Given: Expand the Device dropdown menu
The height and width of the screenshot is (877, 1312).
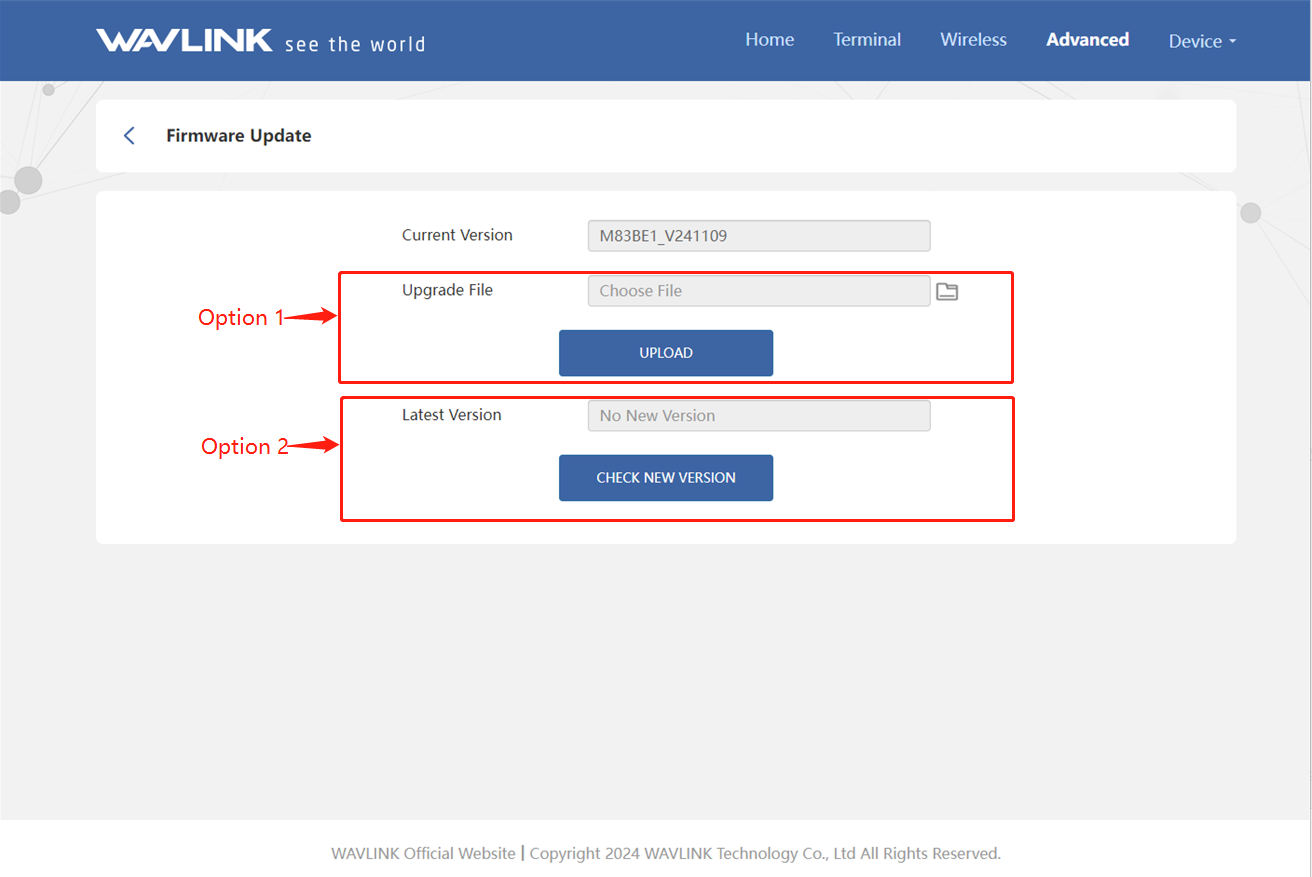Looking at the screenshot, I should 1202,41.
